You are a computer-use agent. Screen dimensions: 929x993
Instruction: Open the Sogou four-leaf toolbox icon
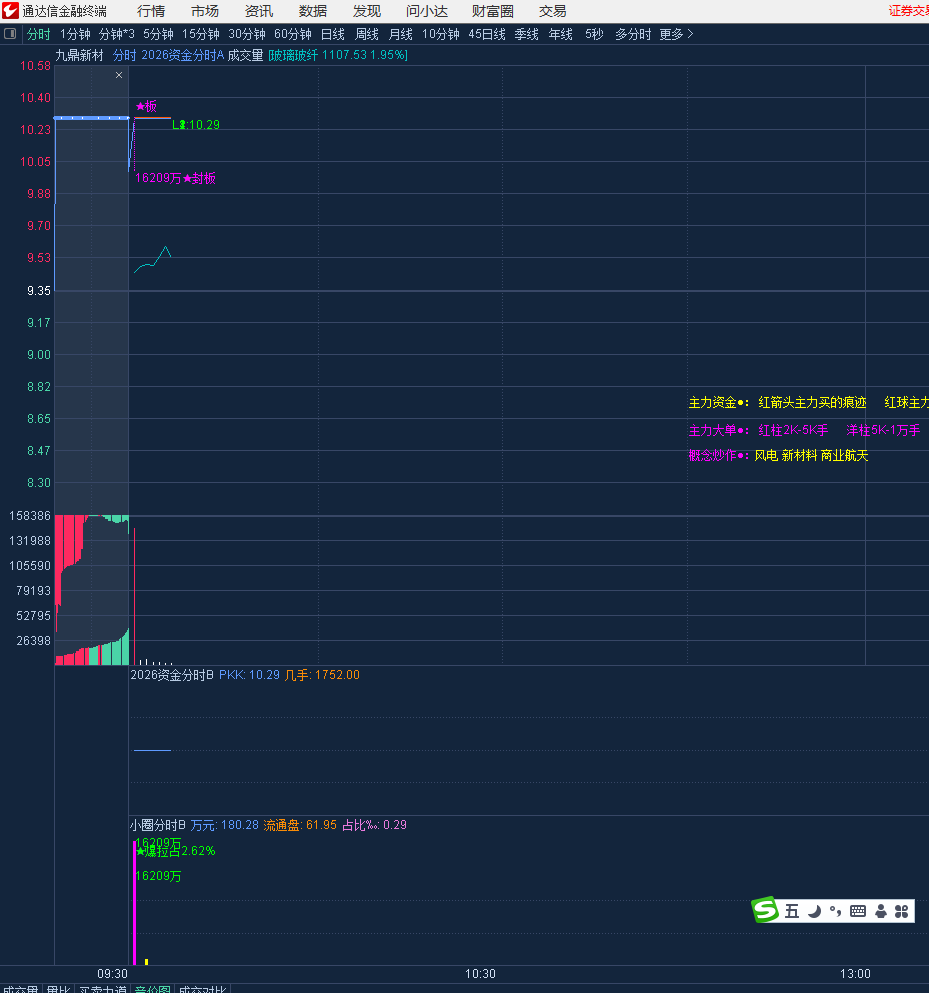click(x=901, y=911)
